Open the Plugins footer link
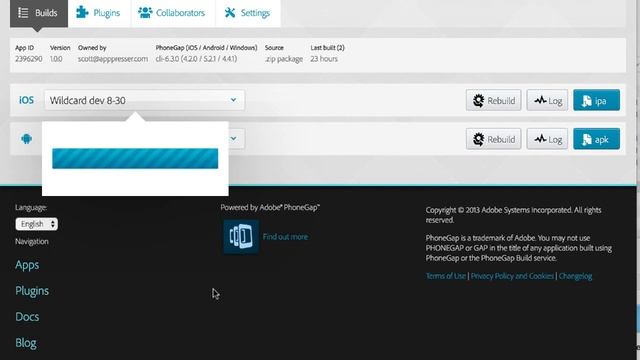This screenshot has width=640, height=360. tap(32, 291)
